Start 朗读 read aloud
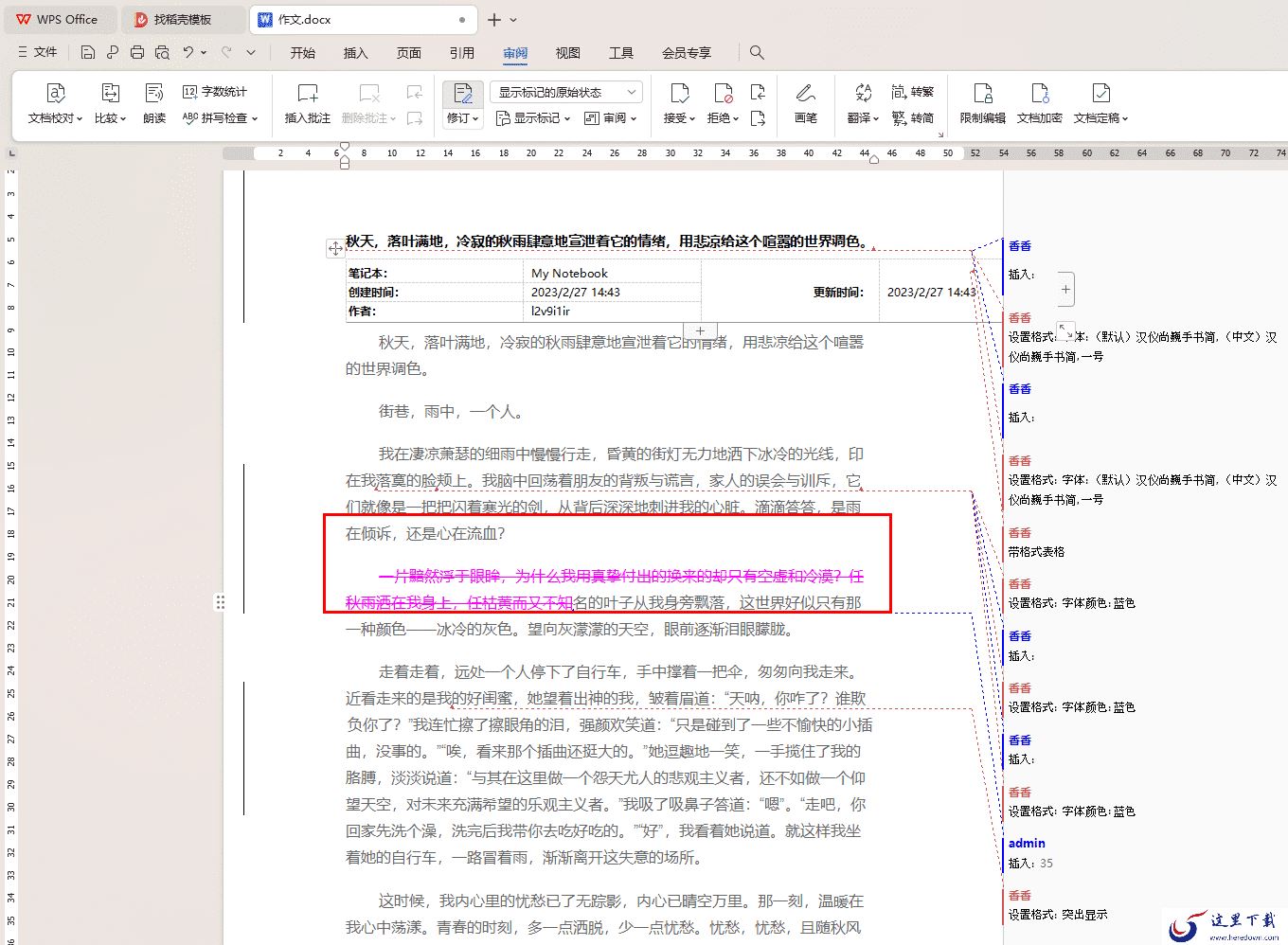Screen dimensions: 1288x945 pyautogui.click(x=154, y=102)
